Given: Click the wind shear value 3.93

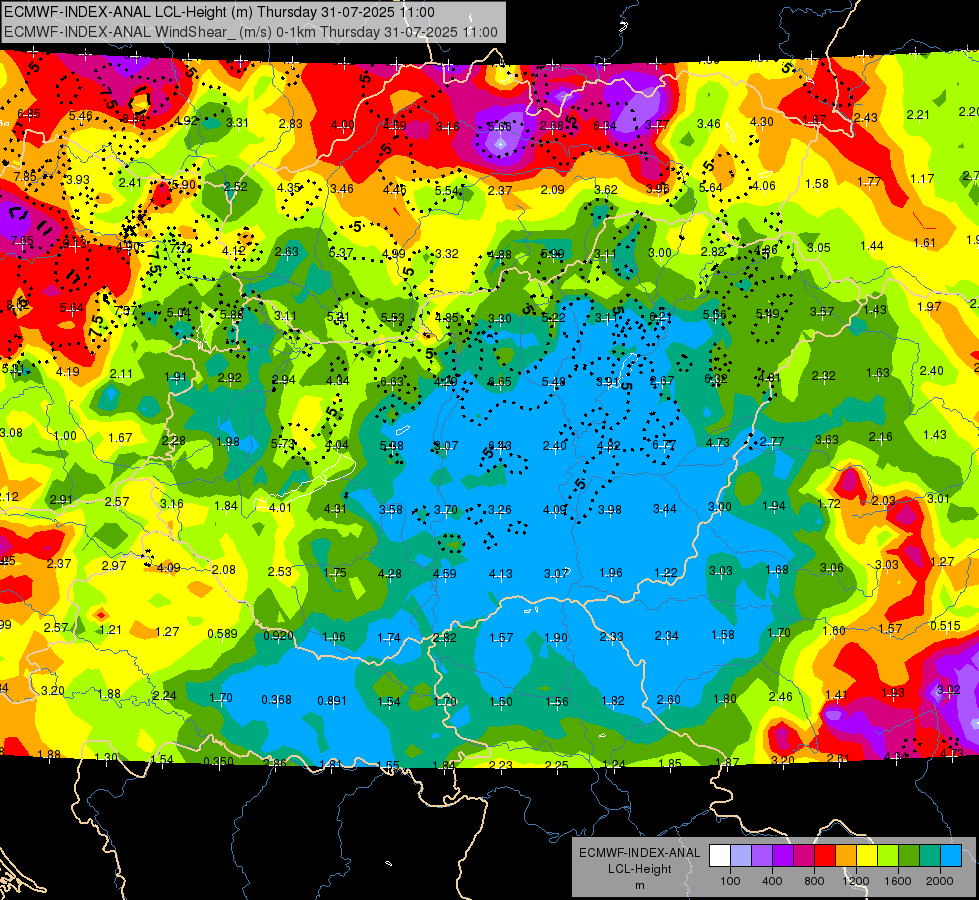Looking at the screenshot, I should coord(78,180).
